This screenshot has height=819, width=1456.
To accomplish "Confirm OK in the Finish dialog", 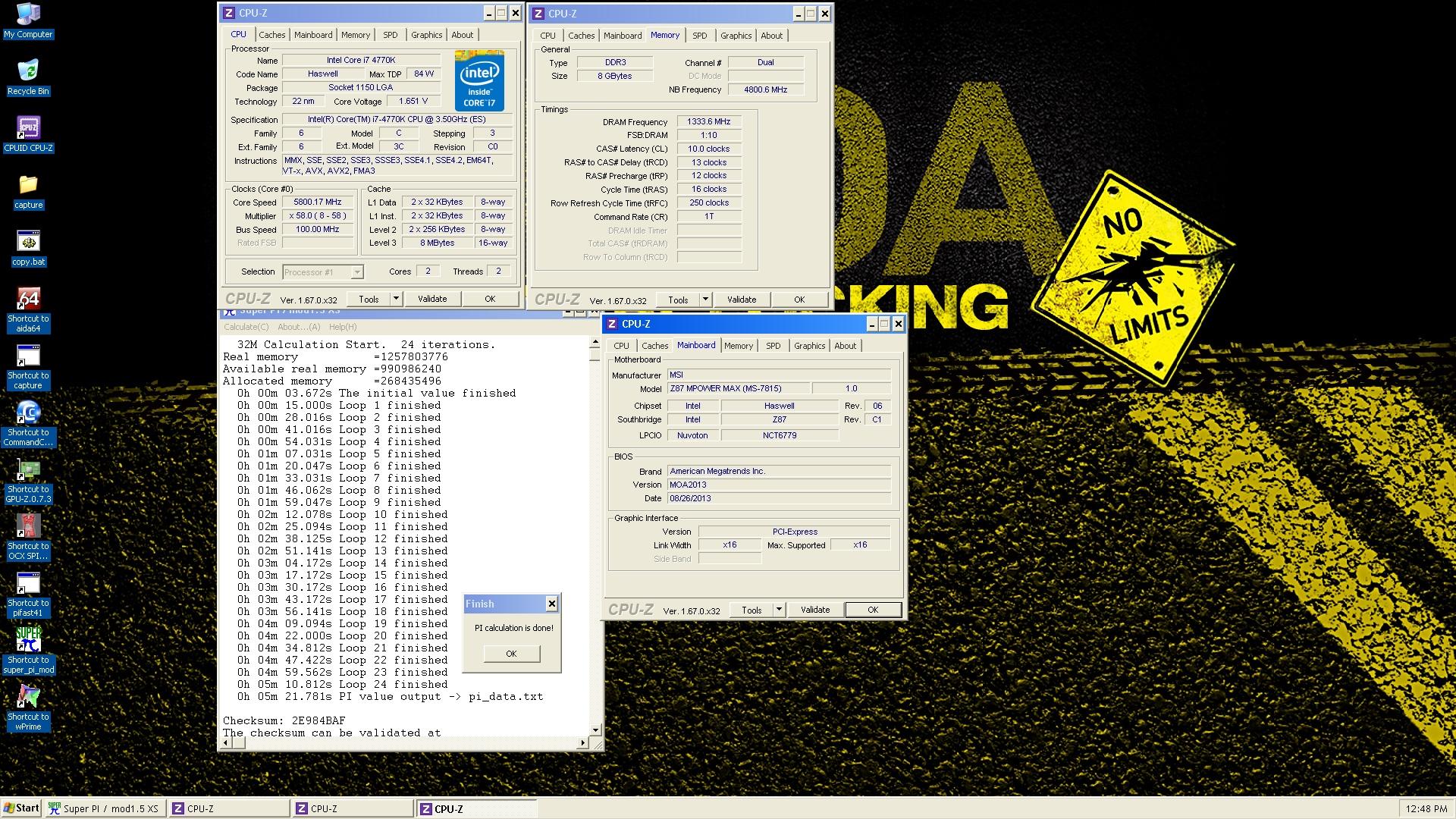I will tap(511, 654).
